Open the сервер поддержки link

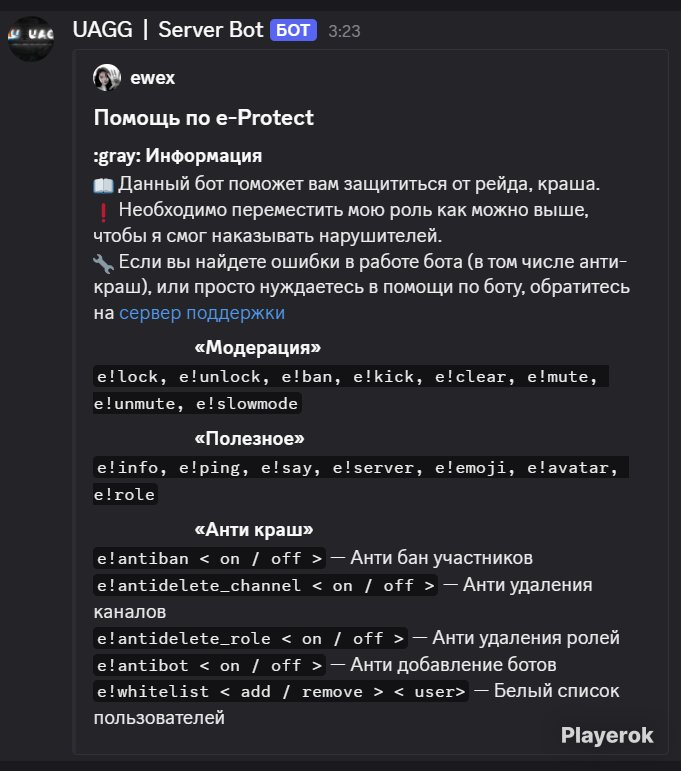(202, 313)
